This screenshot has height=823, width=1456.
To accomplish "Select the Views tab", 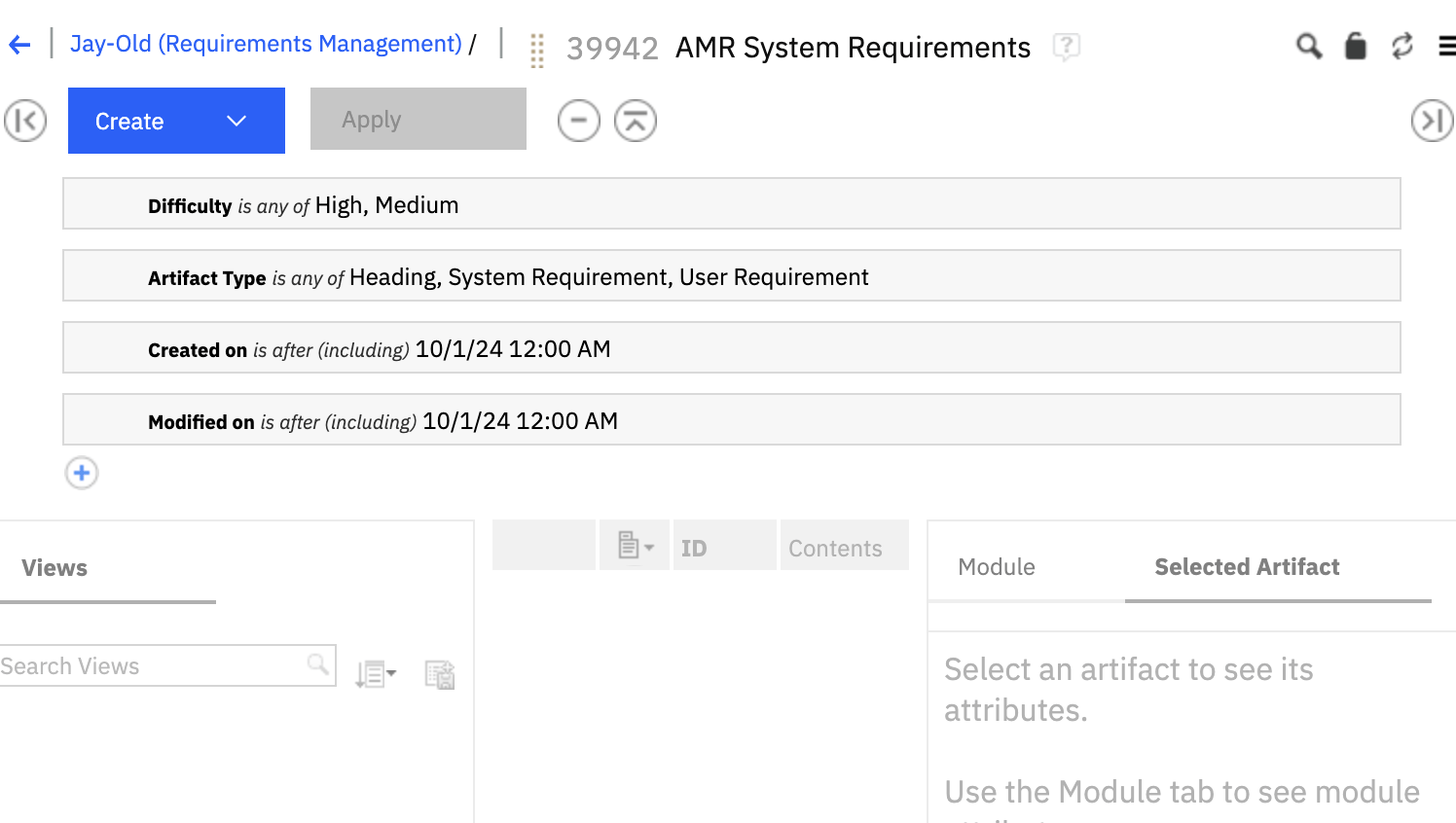I will pos(55,568).
